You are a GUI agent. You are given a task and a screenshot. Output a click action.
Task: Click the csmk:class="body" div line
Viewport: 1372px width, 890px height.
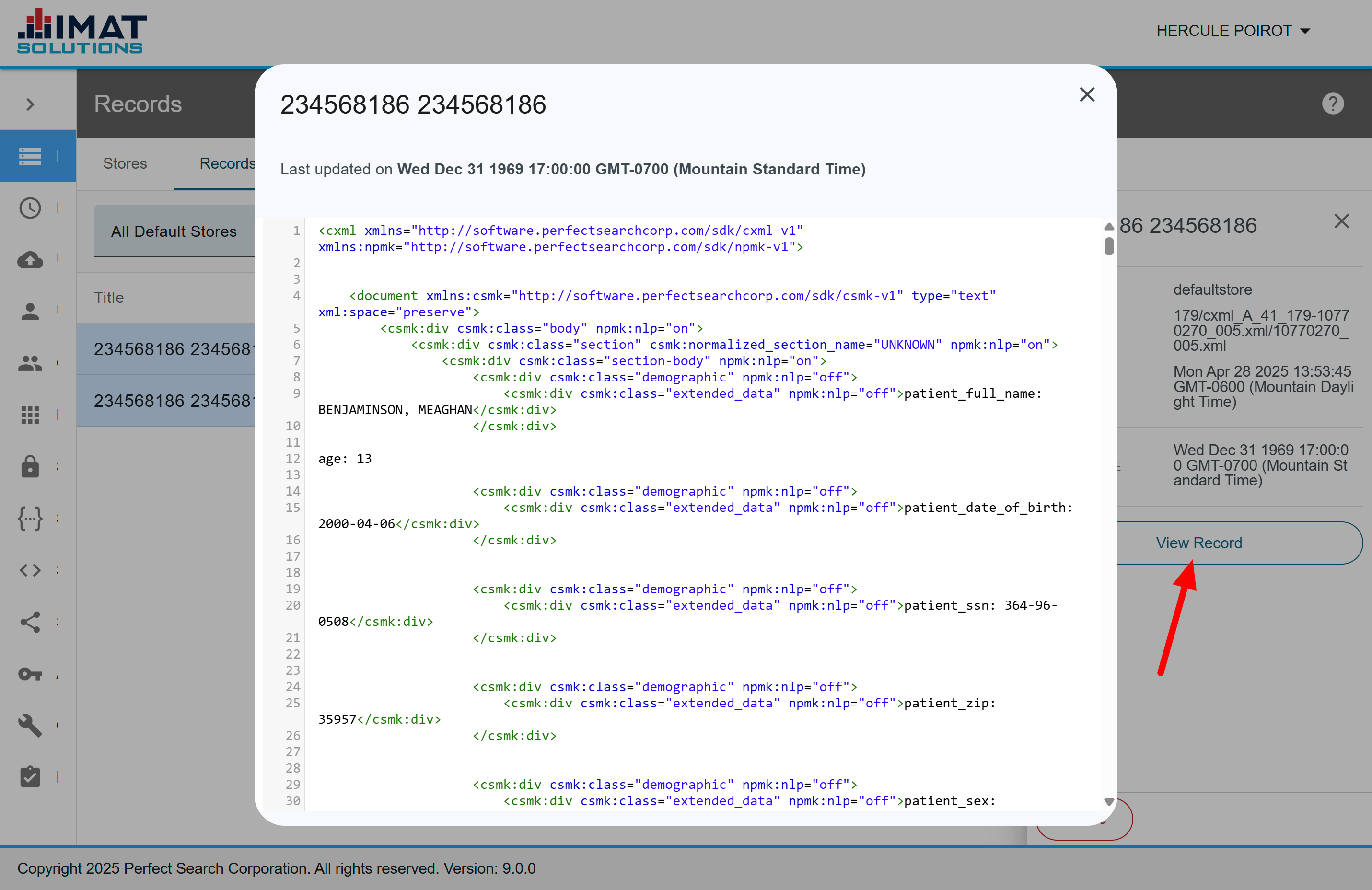coord(541,329)
